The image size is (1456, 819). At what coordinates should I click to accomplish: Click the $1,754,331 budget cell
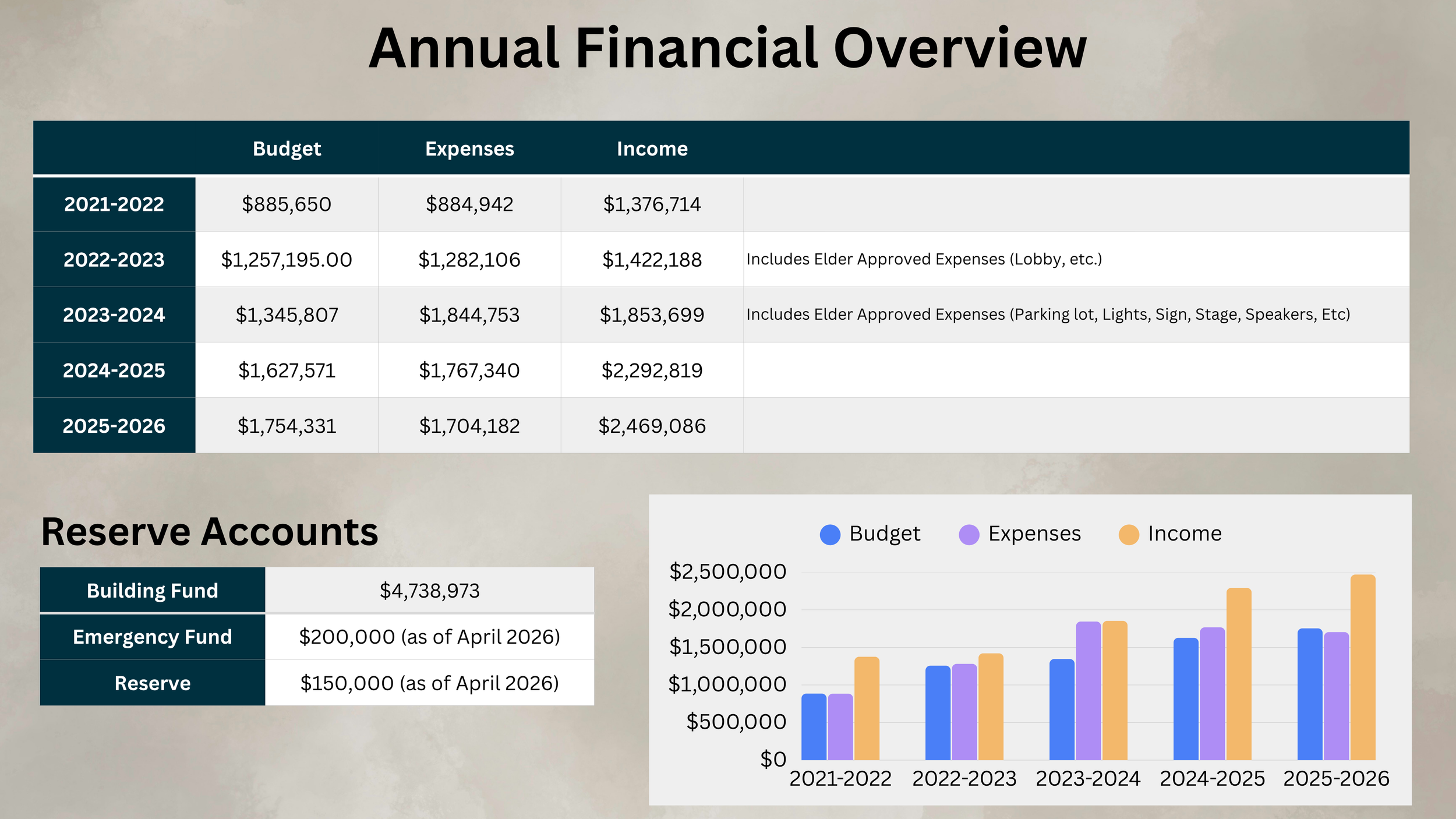(287, 426)
